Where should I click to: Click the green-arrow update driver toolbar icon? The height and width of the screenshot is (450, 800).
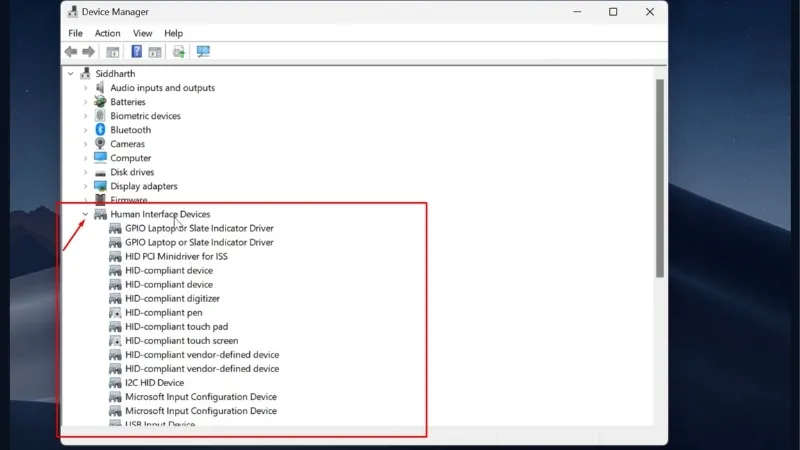pos(178,52)
